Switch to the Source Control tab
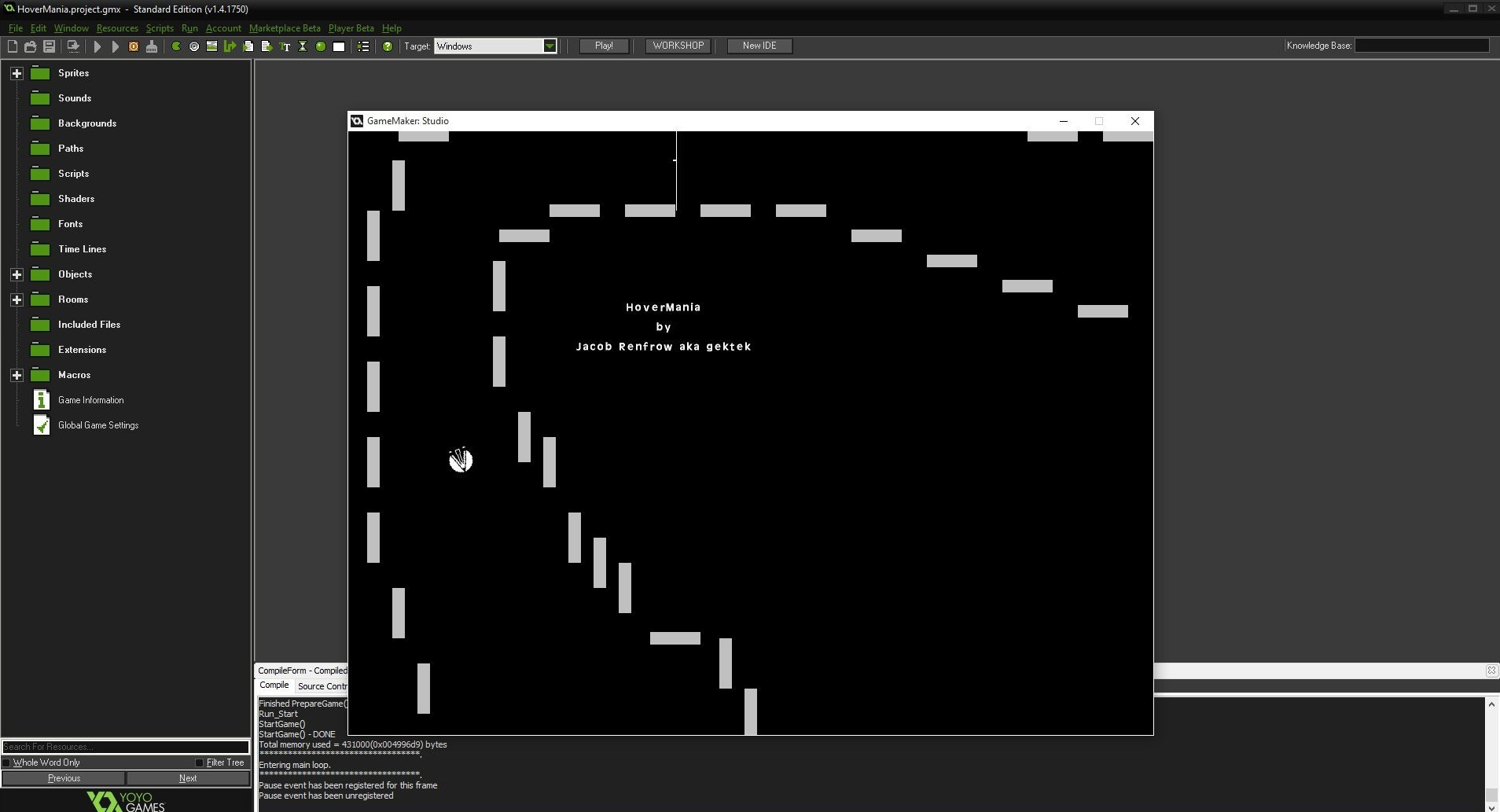 point(322,686)
